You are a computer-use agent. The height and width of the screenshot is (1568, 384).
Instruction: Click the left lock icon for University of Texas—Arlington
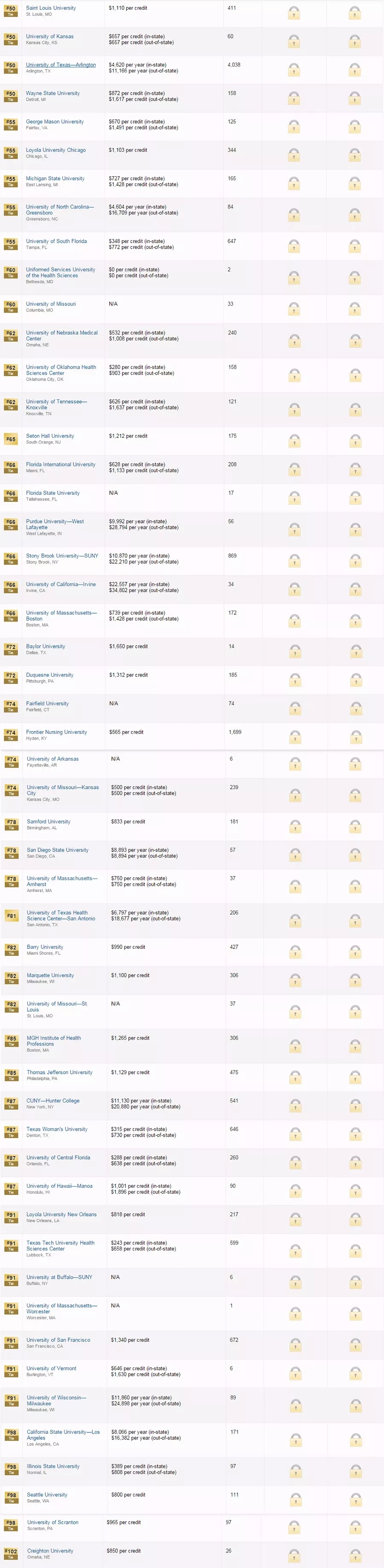294,70
